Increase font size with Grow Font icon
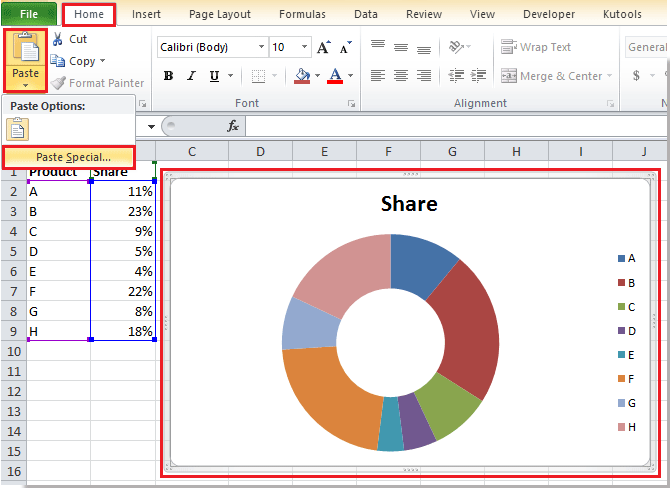Image resolution: width=670 pixels, height=488 pixels. coord(323,47)
